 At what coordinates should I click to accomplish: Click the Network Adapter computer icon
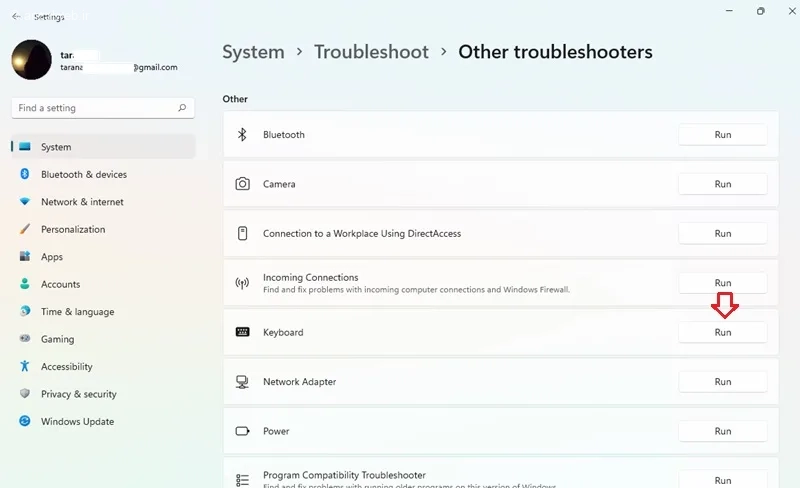point(242,382)
